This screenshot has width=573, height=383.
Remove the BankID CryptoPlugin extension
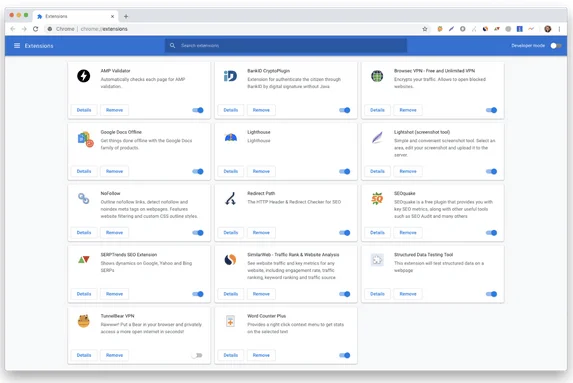click(x=261, y=110)
